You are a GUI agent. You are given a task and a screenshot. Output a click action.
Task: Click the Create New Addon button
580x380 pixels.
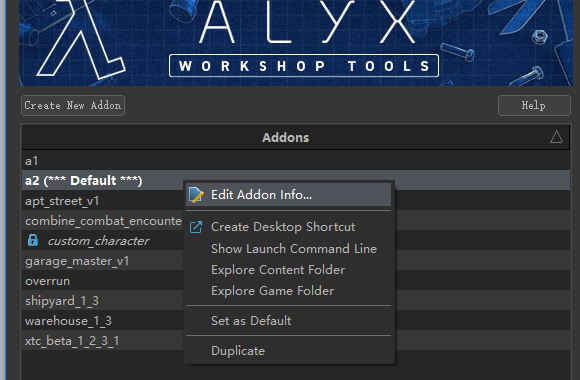(73, 105)
